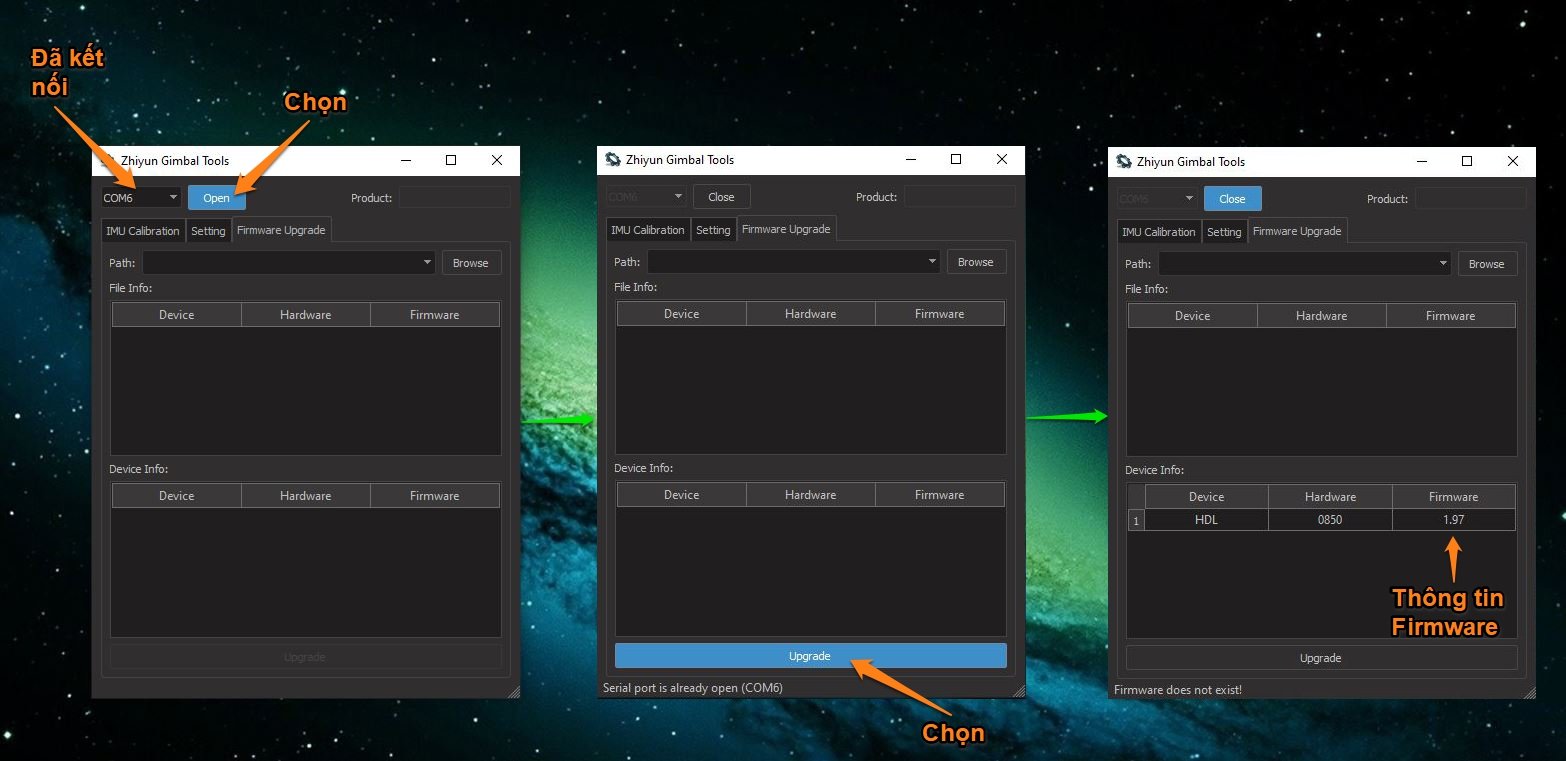Select IMU Calibration tab in right window
Screen dimensions: 1566x761
point(1159,232)
